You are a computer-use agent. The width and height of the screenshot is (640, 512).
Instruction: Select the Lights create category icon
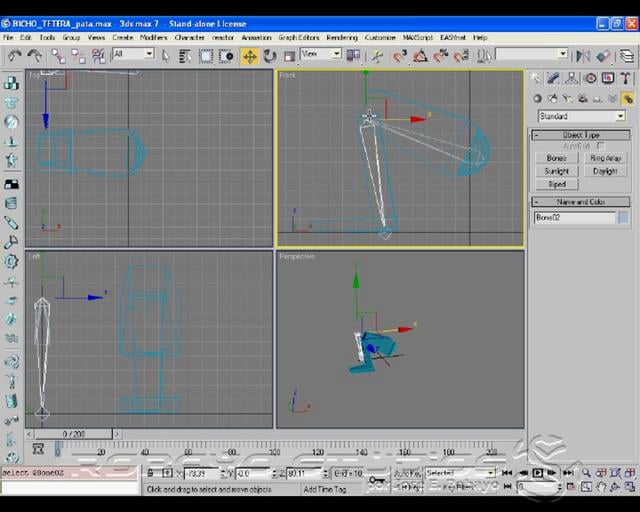click(567, 99)
